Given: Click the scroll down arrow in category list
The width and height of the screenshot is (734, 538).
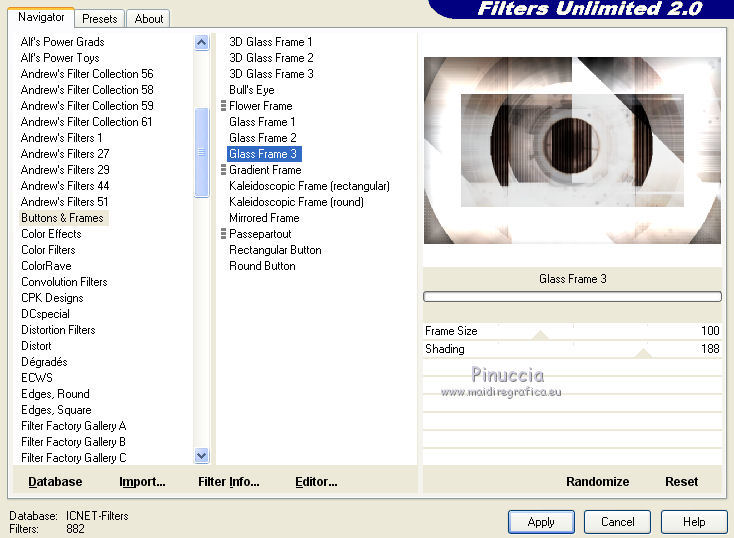Looking at the screenshot, I should pos(201,456).
